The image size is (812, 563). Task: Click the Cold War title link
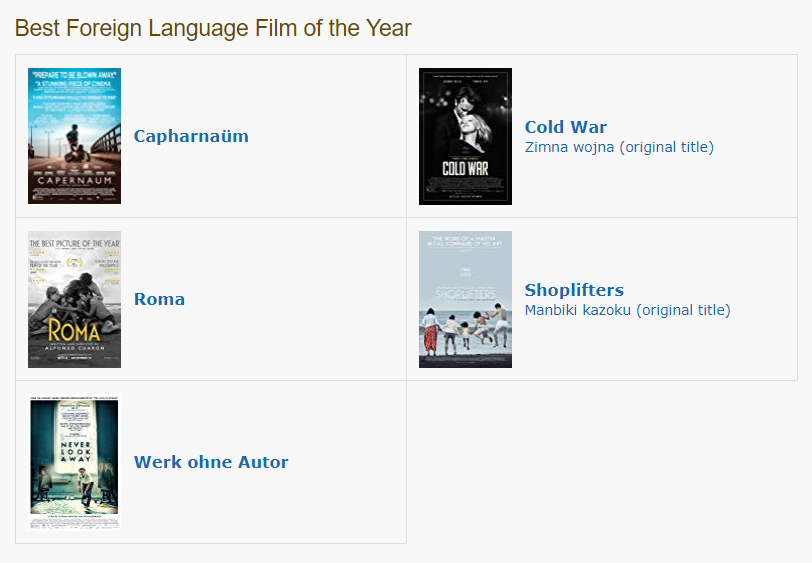tap(566, 127)
